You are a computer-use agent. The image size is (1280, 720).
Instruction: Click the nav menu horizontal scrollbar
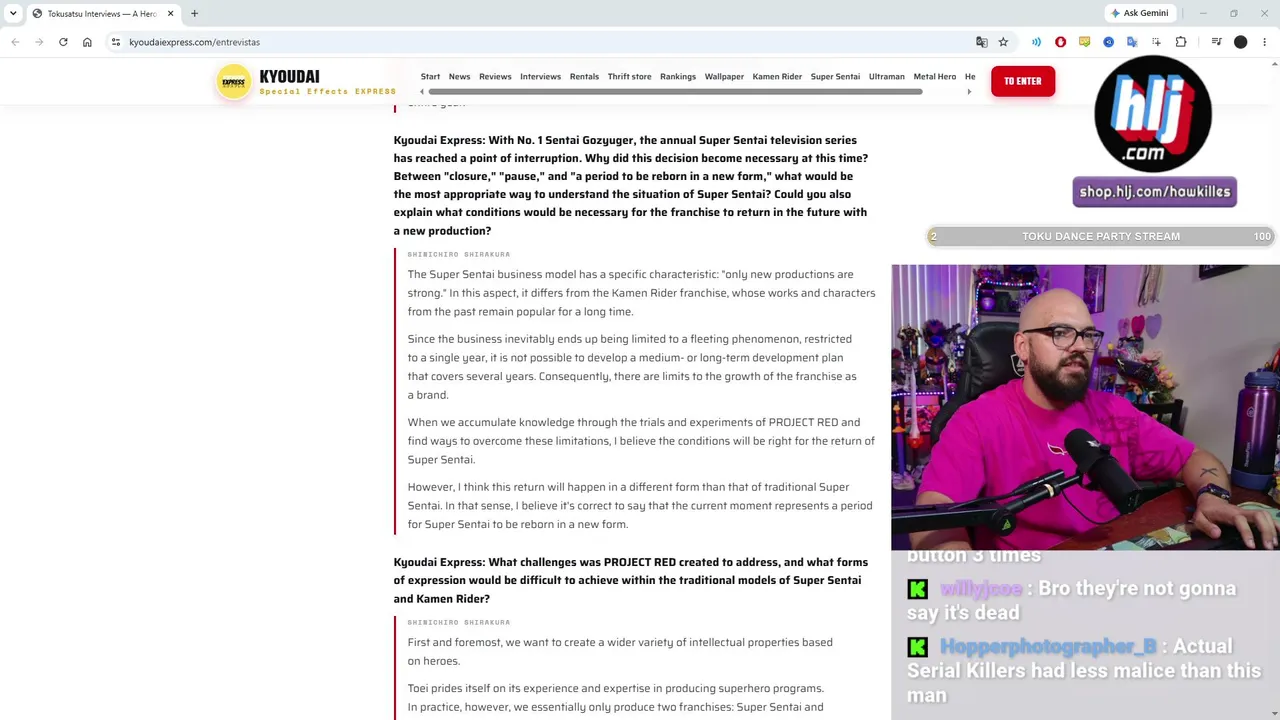tap(676, 92)
